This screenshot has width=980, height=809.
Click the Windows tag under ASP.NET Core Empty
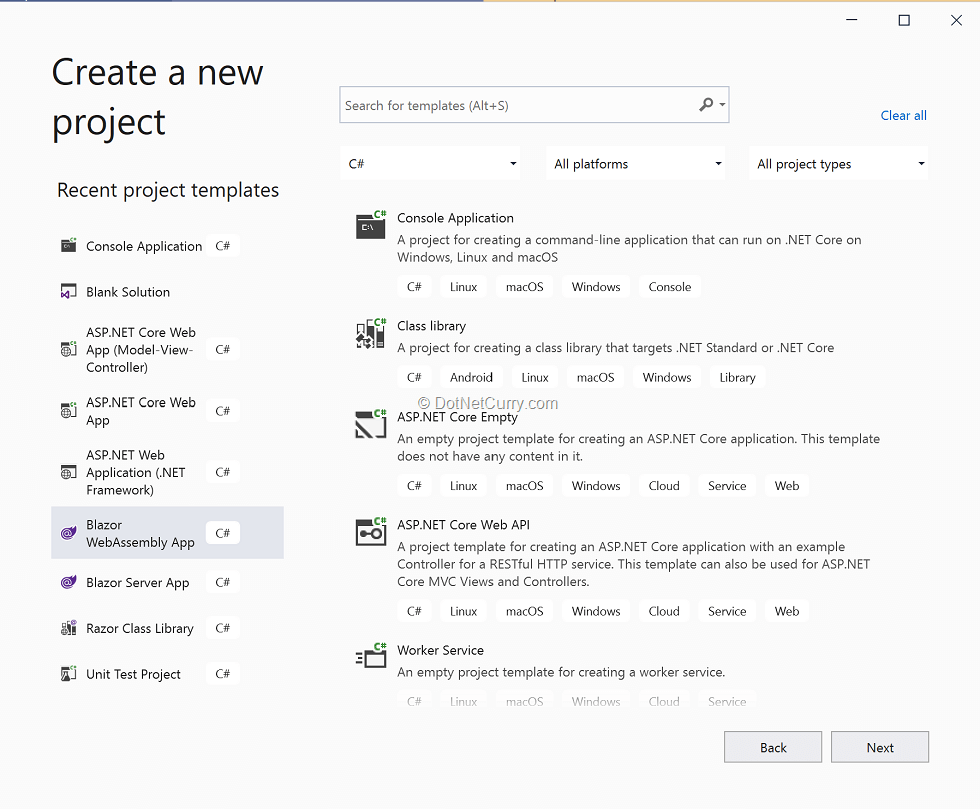tap(596, 486)
